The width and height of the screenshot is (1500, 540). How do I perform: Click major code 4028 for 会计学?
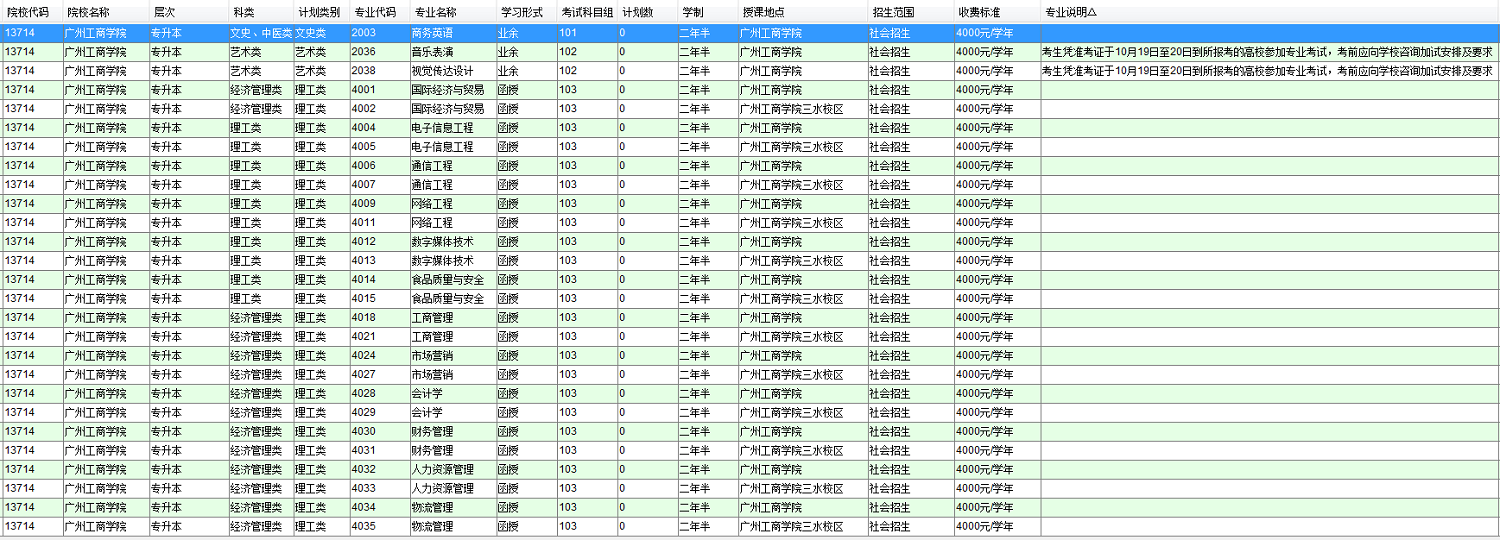pos(364,394)
